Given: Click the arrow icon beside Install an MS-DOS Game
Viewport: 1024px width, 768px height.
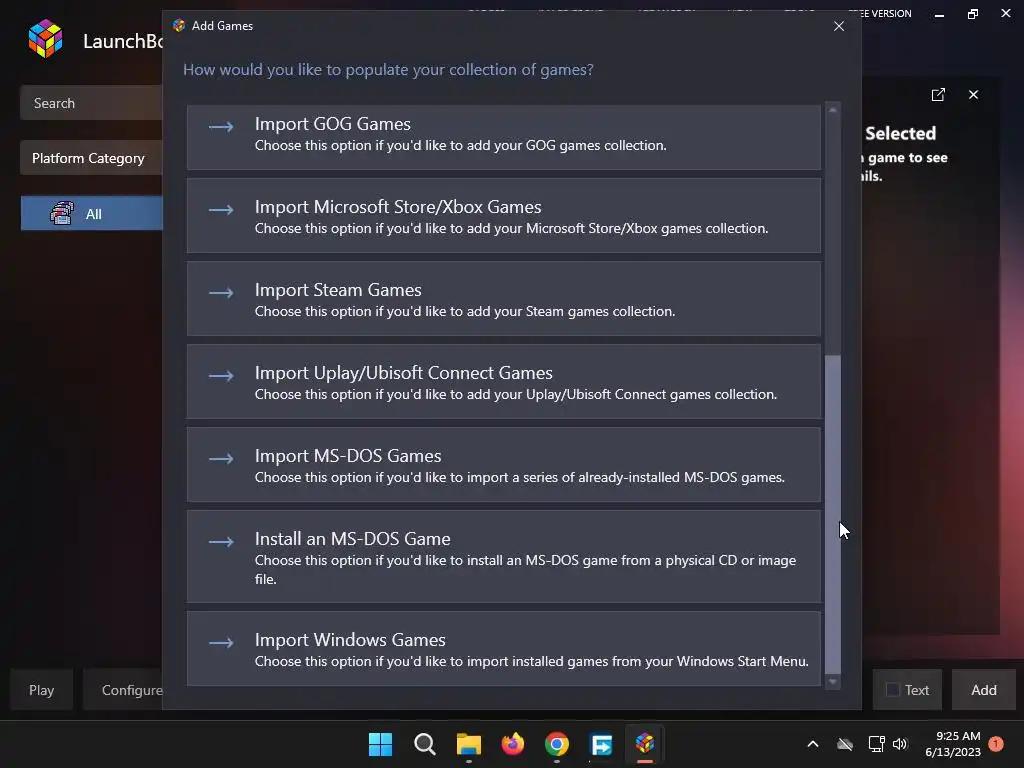Looking at the screenshot, I should tap(221, 541).
